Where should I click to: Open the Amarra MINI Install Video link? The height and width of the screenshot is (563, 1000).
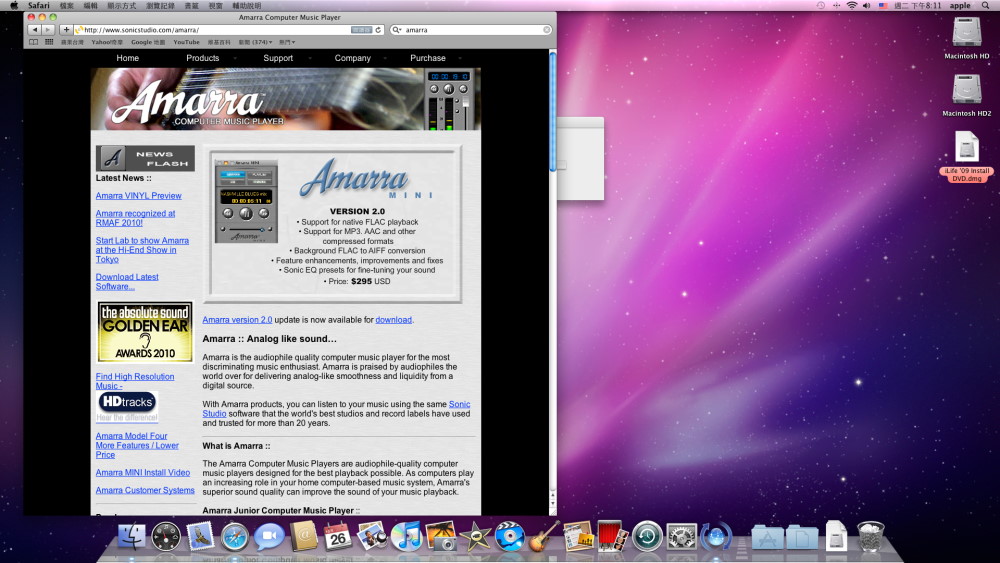pyautogui.click(x=143, y=472)
